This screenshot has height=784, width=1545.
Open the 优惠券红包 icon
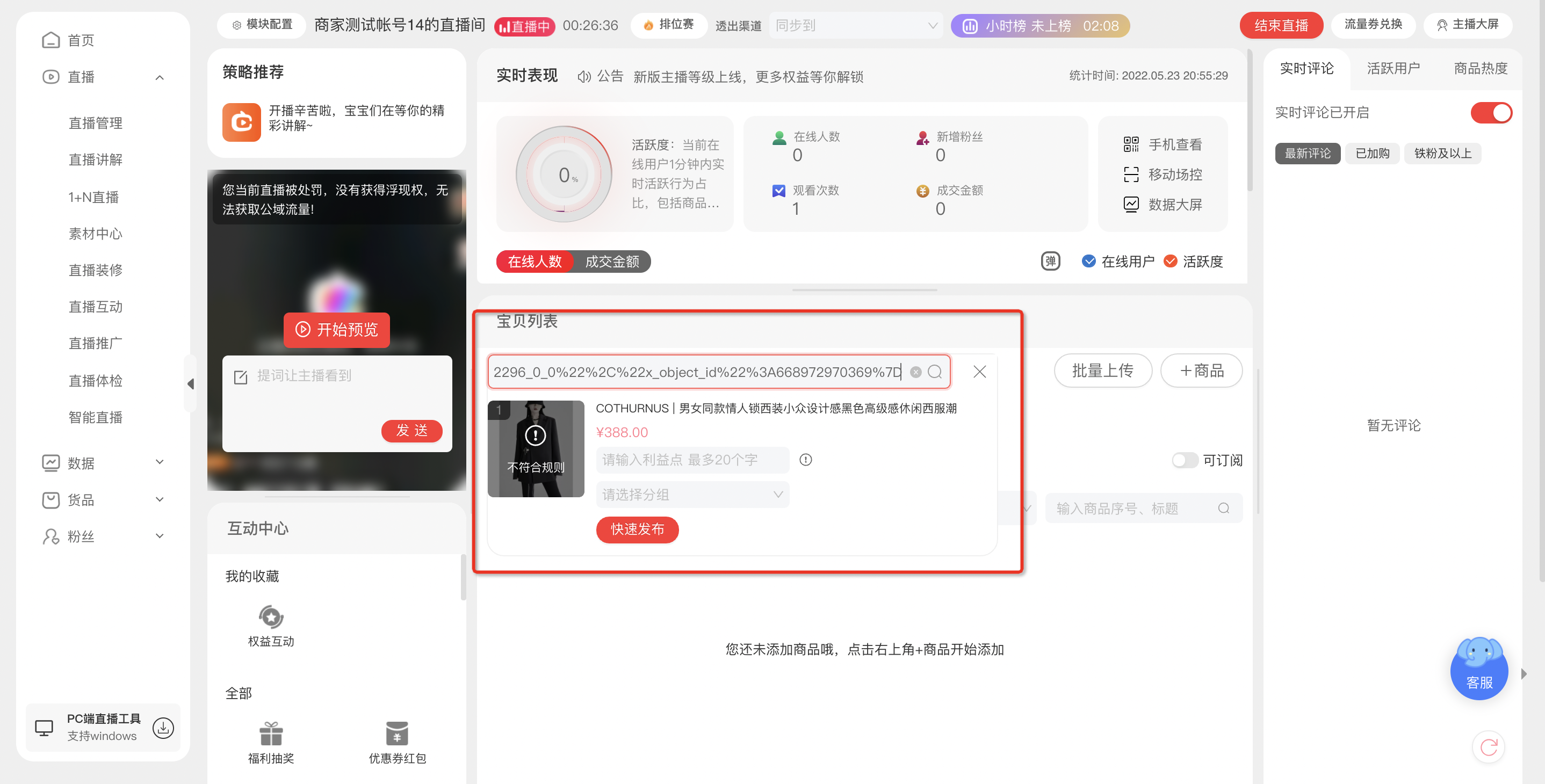pos(397,733)
